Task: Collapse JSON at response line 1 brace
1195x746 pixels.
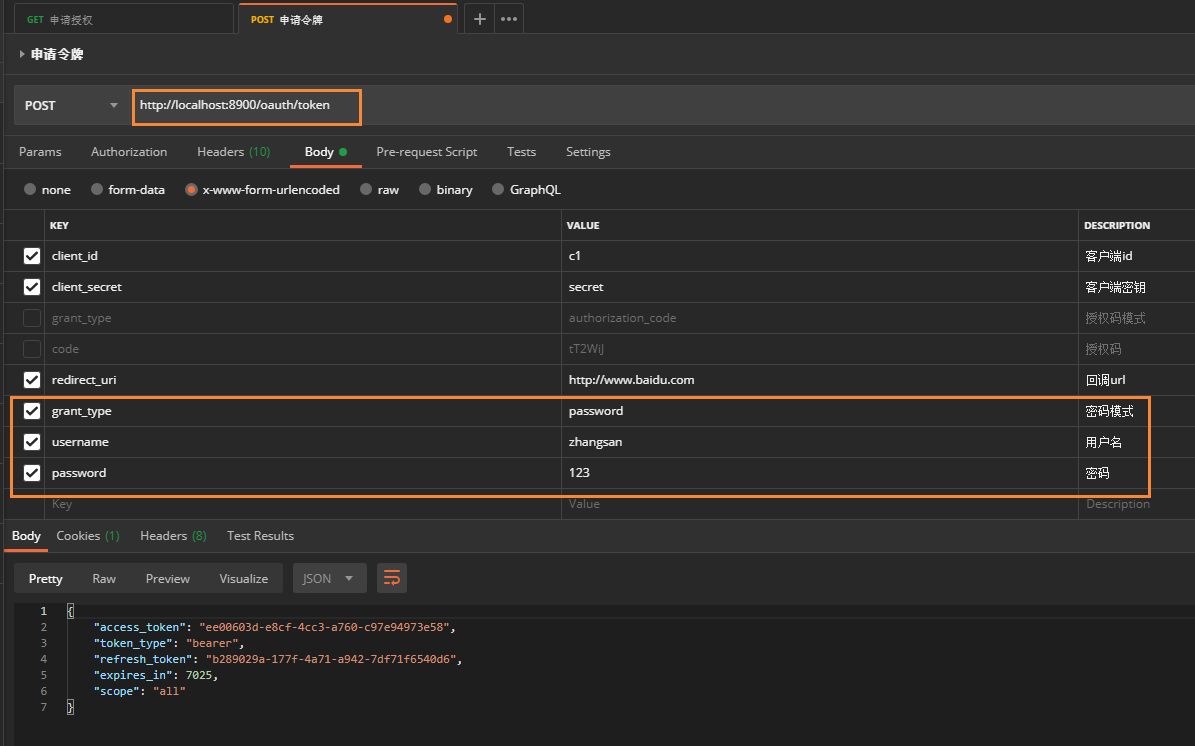Action: [70, 611]
